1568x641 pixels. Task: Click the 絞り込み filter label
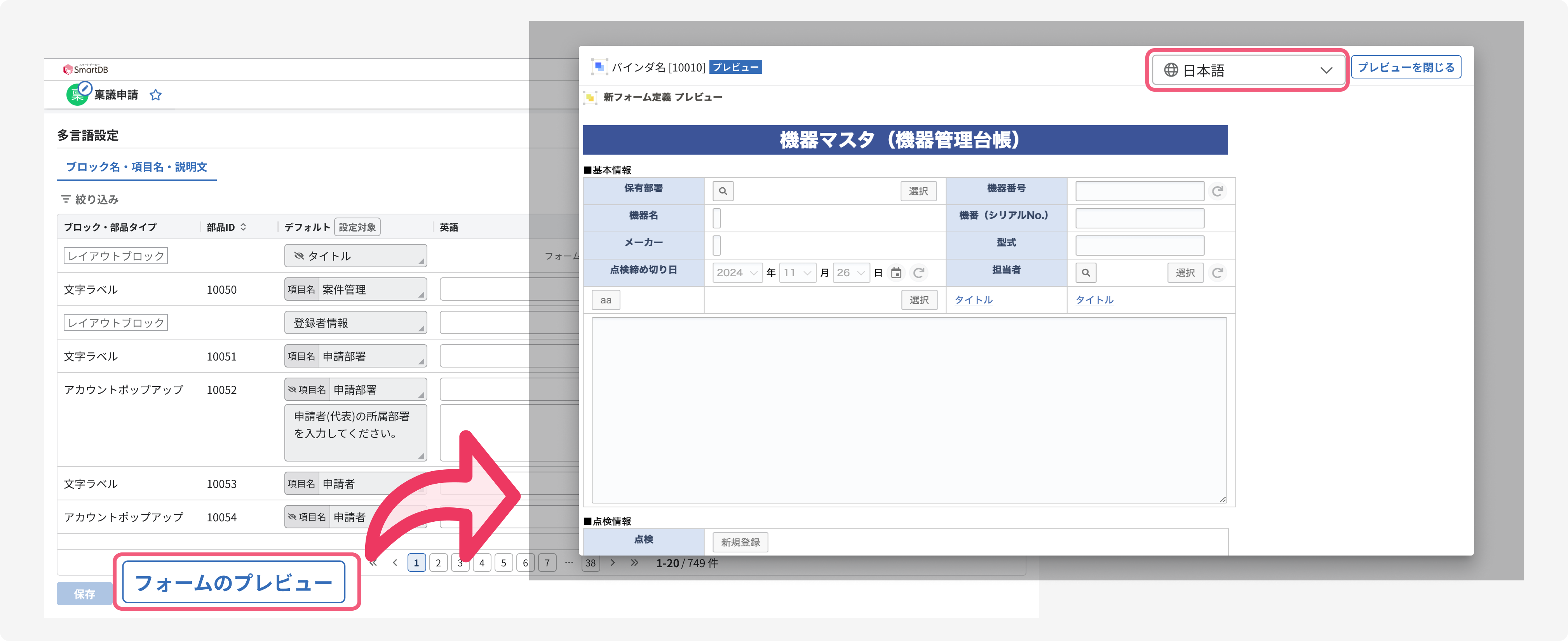[97, 199]
